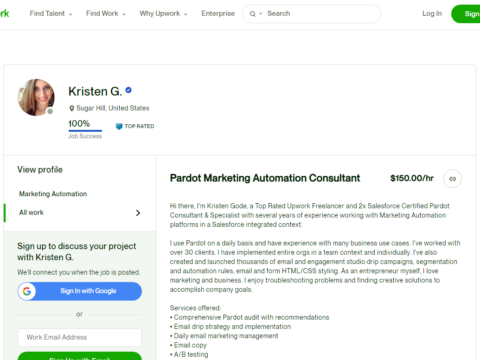Open the search type dropdown arrow
The image size is (480, 360).
click(261, 14)
